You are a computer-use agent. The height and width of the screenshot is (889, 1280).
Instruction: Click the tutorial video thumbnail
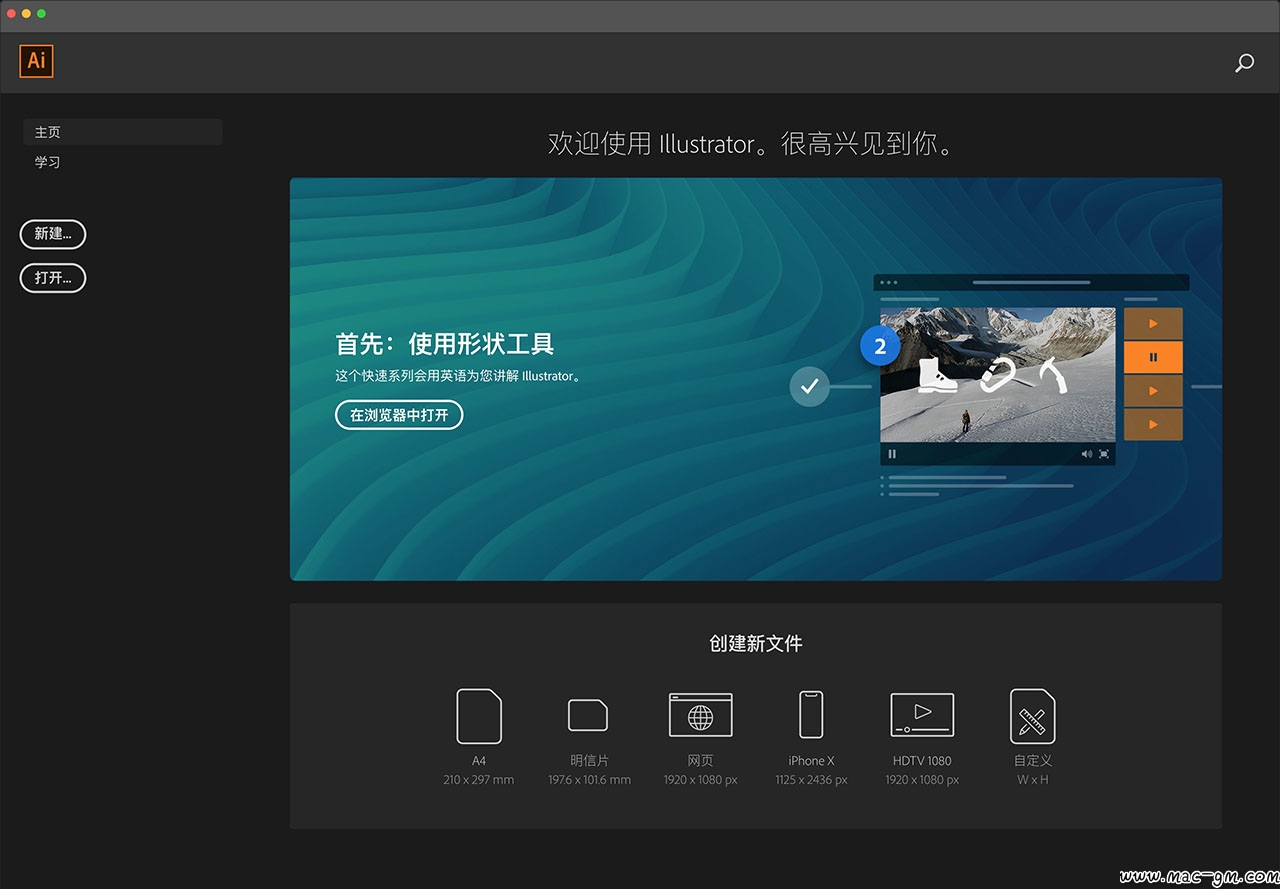[x=998, y=374]
